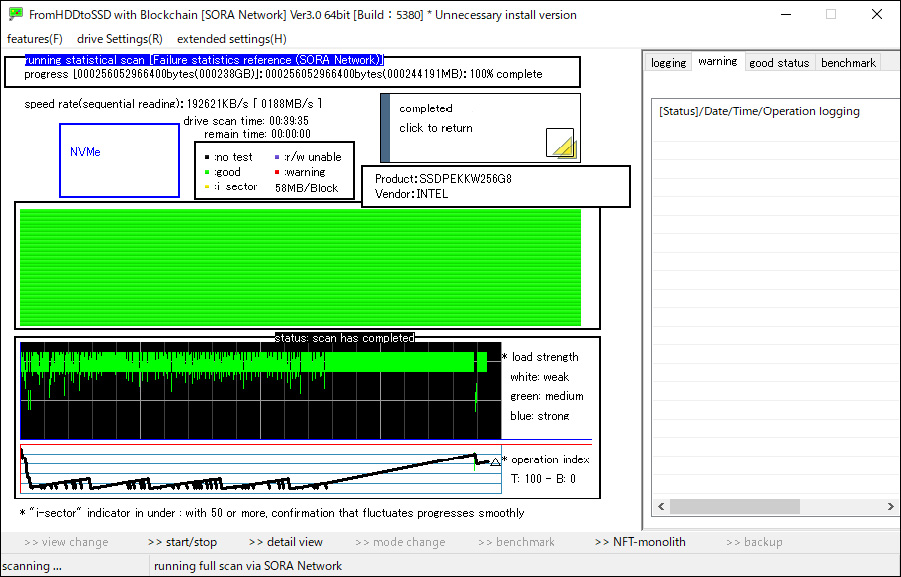Viewport: 901px width, 577px height.
Task: Click the log panel right scroll arrow
Action: [x=890, y=506]
